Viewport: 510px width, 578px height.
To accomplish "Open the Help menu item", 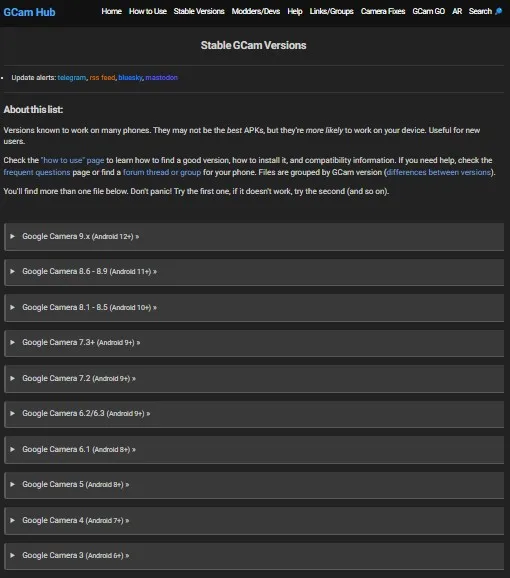I will coord(295,11).
